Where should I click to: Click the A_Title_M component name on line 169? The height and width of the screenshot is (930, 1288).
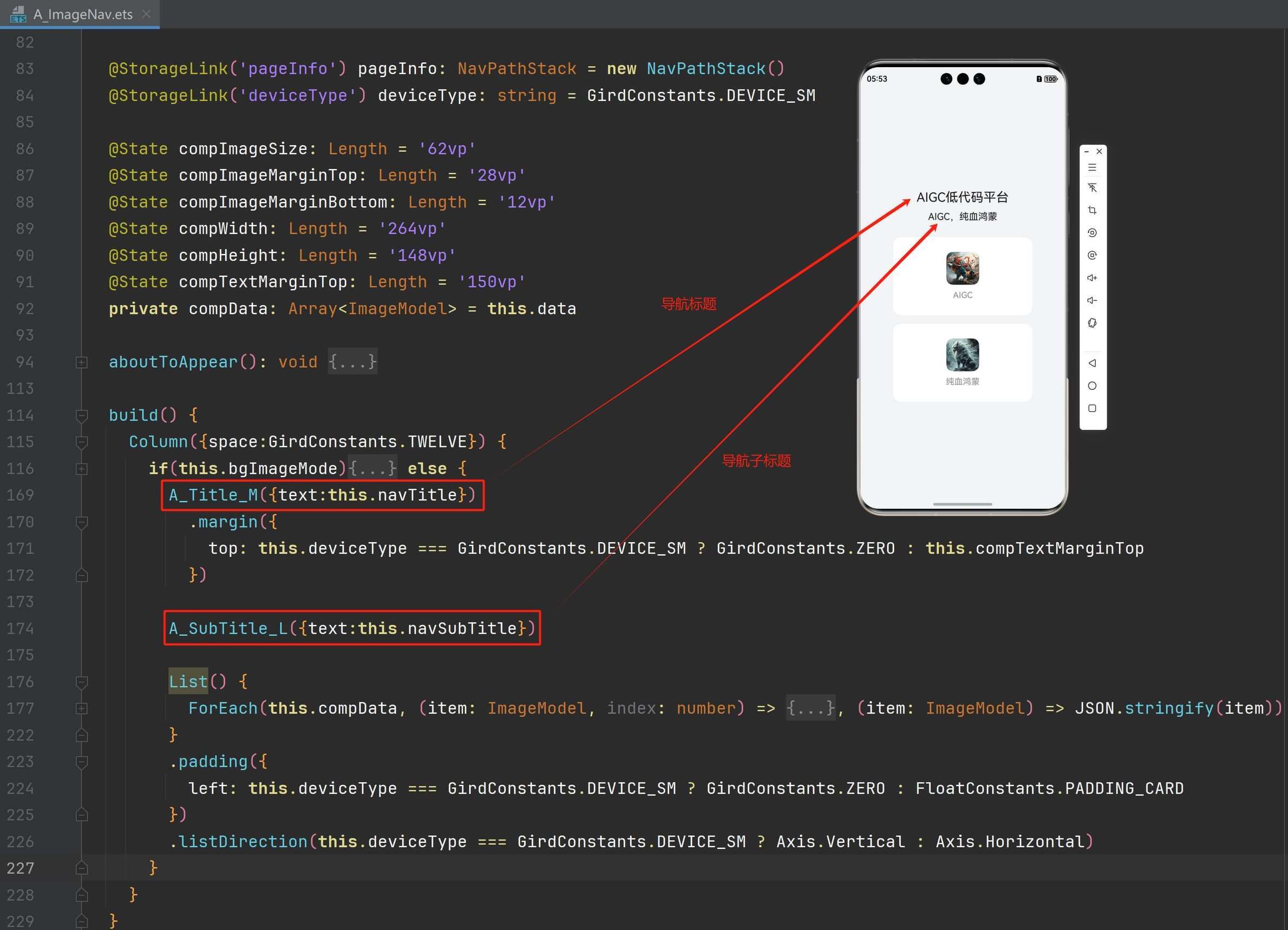coord(213,495)
